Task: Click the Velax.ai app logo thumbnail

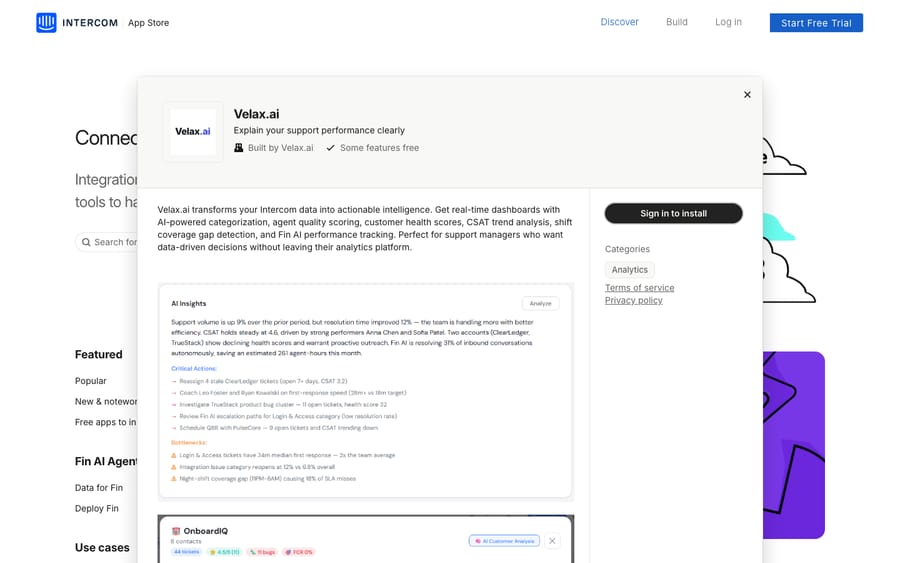Action: point(193,131)
